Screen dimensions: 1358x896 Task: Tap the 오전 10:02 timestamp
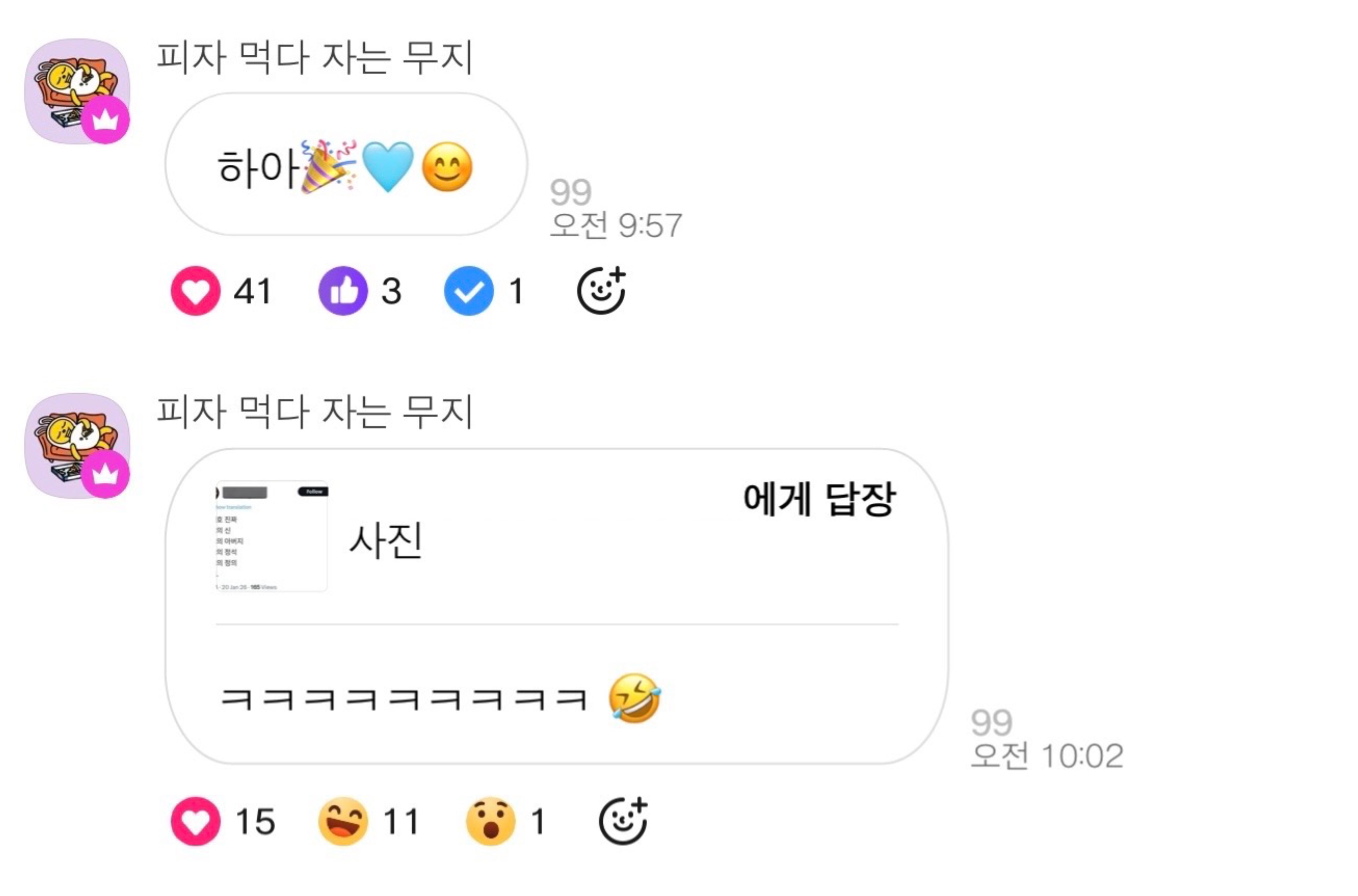pos(1048,756)
